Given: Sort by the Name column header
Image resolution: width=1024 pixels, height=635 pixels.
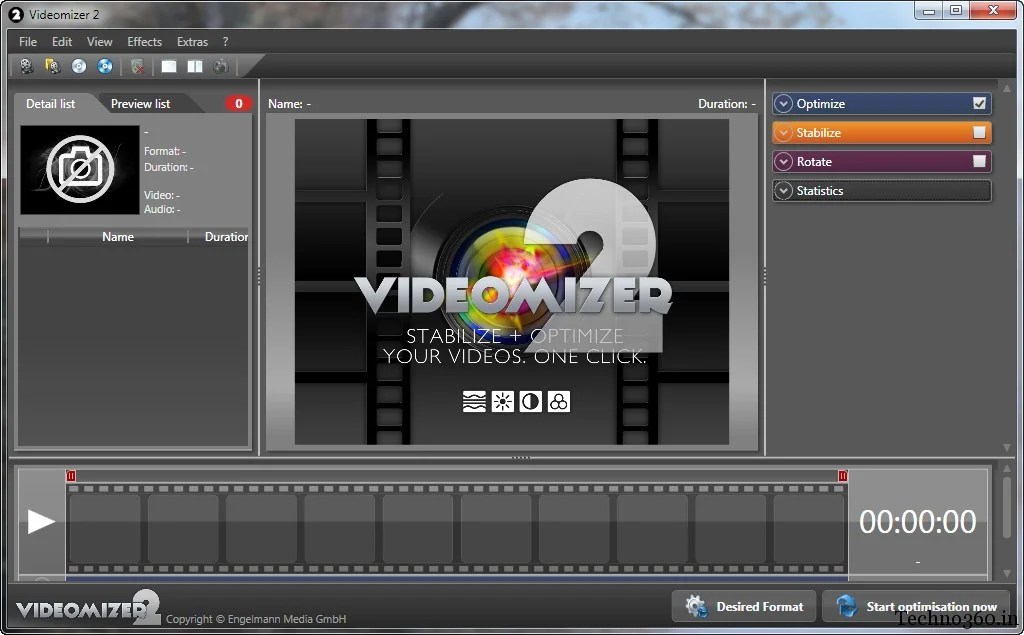Looking at the screenshot, I should [118, 236].
